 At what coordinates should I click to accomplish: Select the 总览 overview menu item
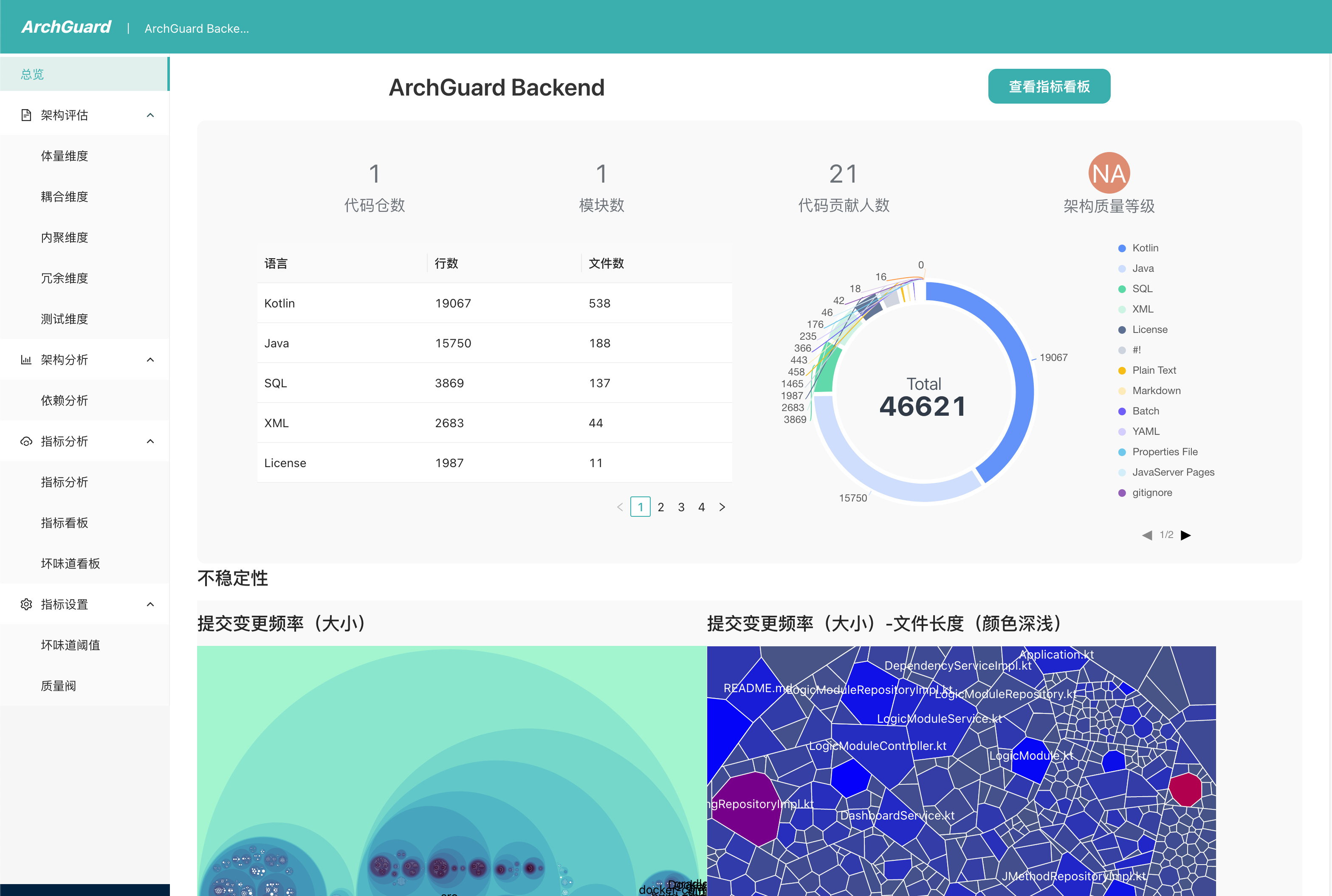[x=33, y=74]
